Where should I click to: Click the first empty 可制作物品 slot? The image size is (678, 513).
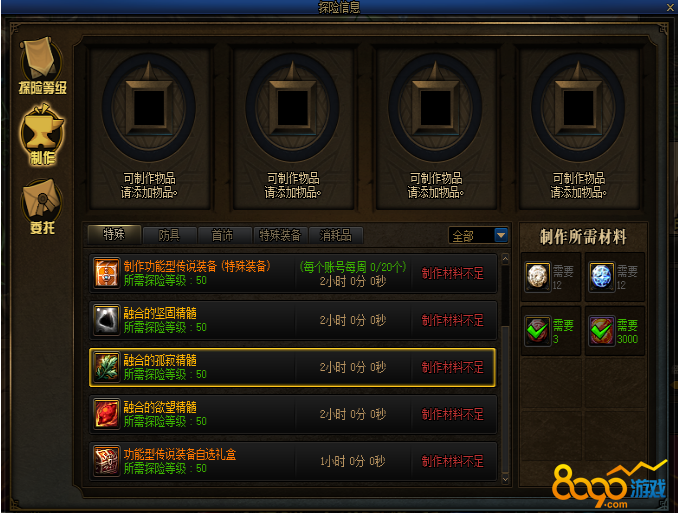(x=149, y=107)
